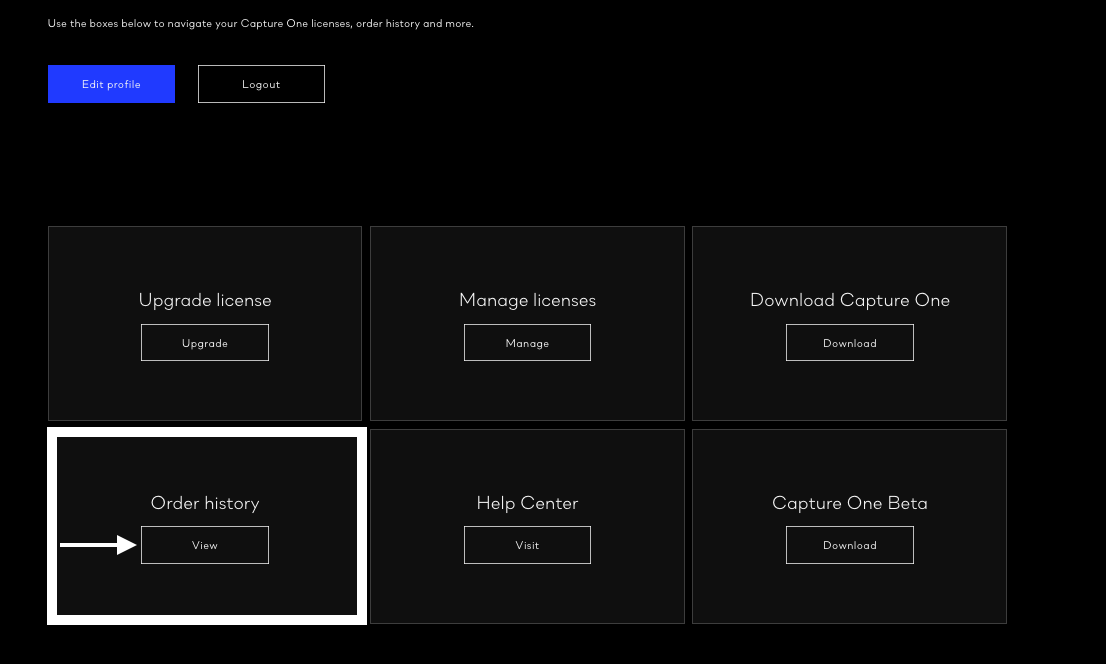
Task: Select the Help Center card title
Action: (x=527, y=503)
